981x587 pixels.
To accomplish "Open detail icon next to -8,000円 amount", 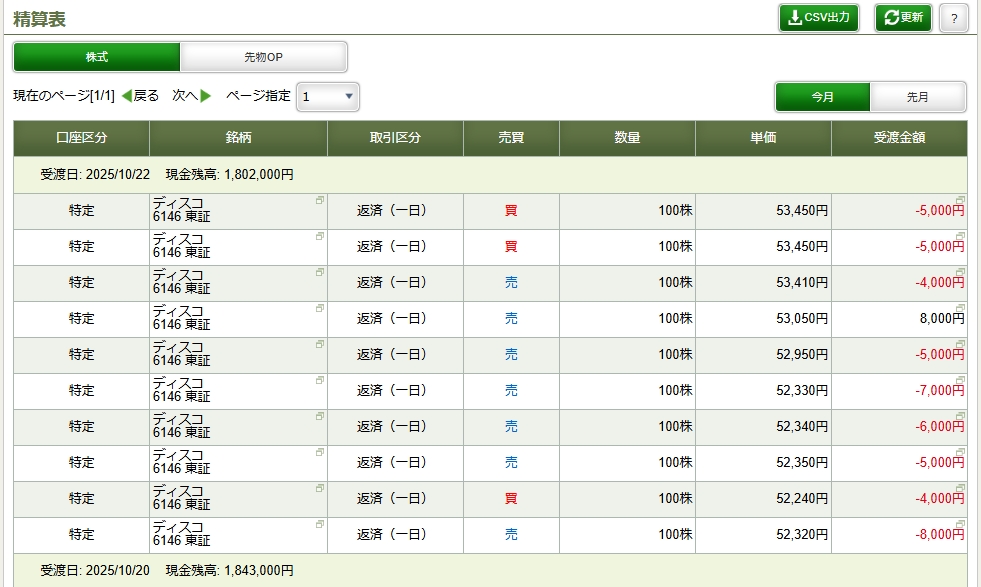I will click(x=960, y=525).
